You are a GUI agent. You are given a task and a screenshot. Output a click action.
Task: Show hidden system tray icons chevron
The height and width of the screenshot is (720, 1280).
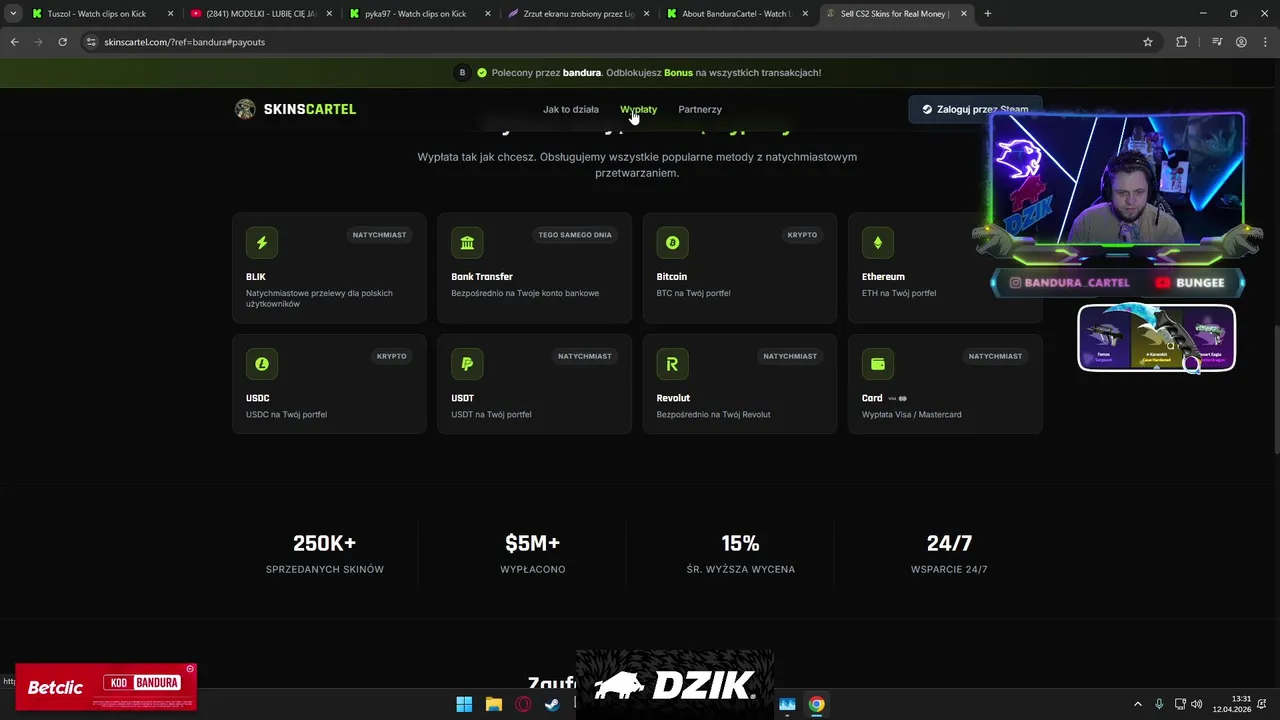[x=1137, y=704]
